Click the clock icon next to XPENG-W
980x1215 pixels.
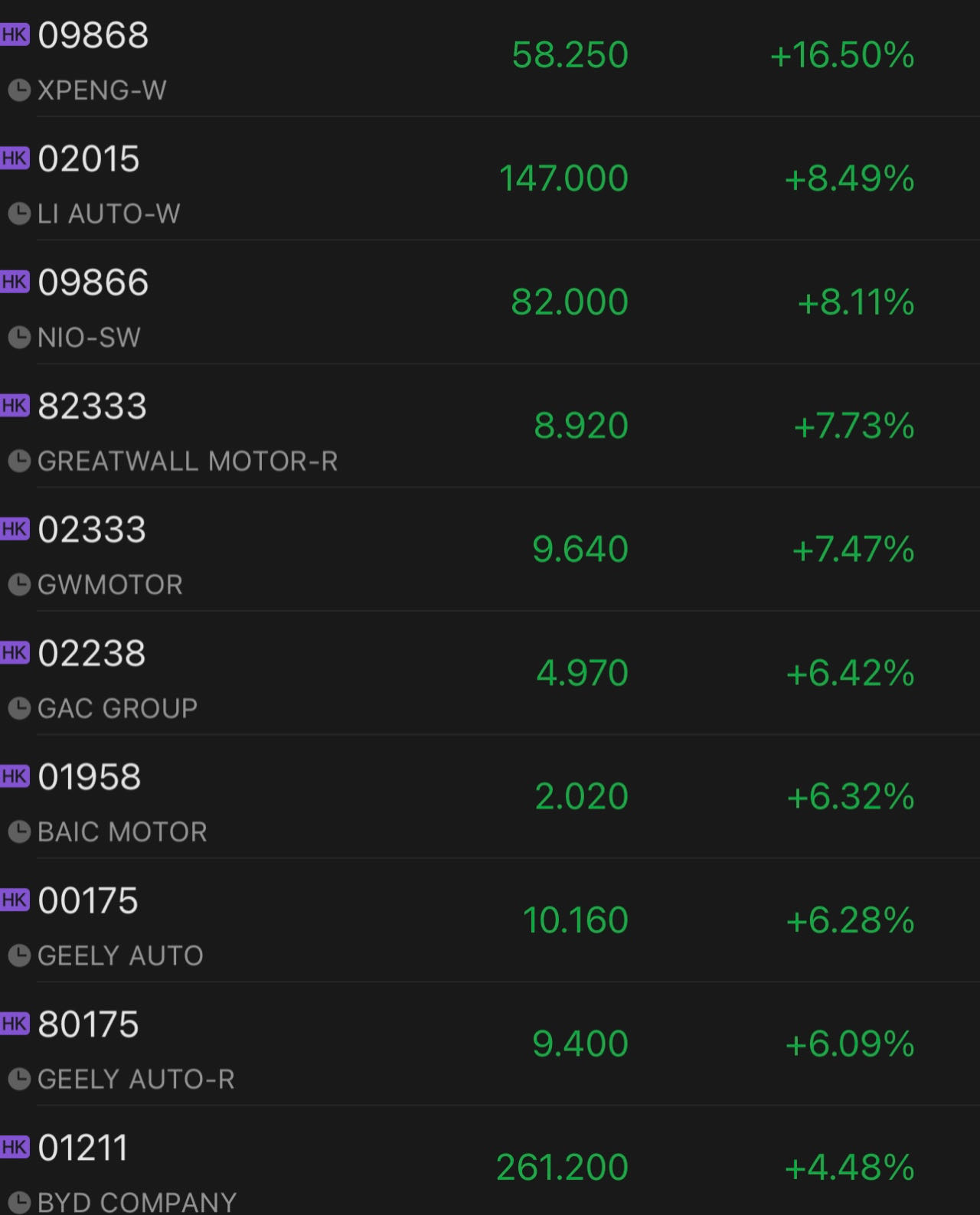(19, 91)
